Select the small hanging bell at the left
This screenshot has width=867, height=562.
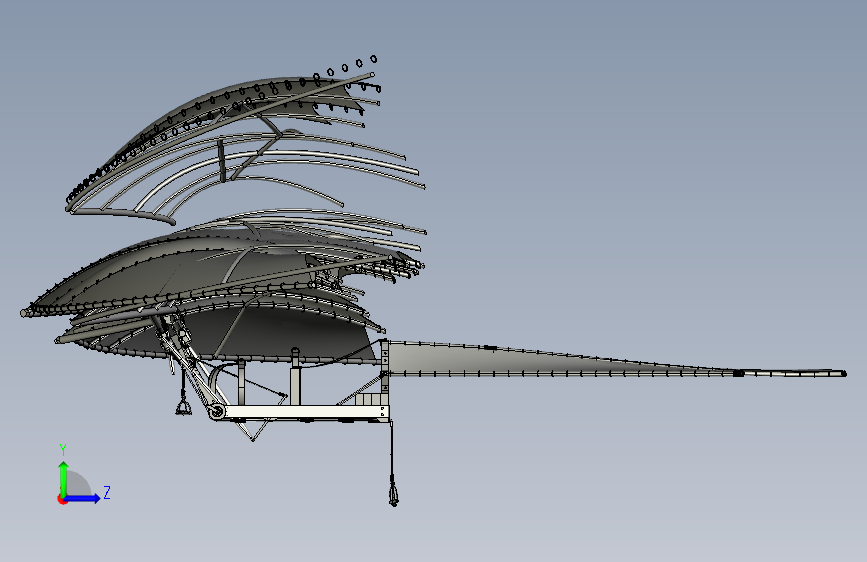point(183,408)
